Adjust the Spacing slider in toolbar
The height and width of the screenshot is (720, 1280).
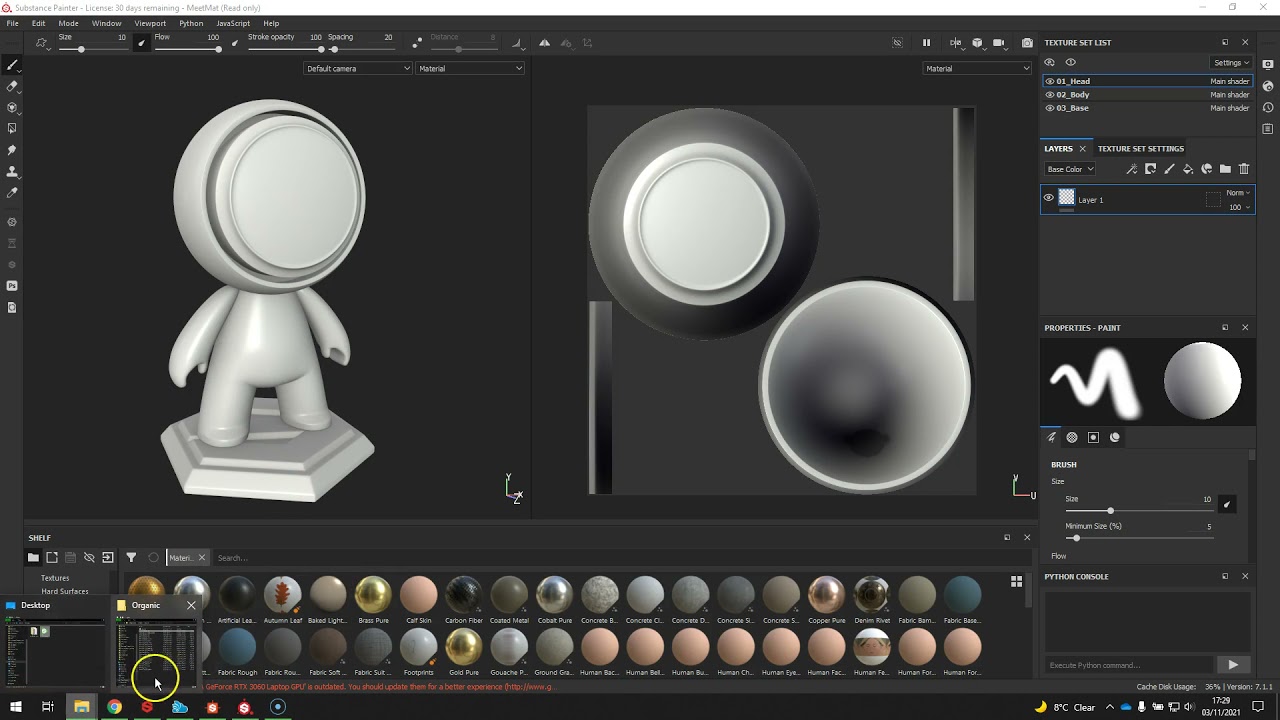click(x=360, y=48)
